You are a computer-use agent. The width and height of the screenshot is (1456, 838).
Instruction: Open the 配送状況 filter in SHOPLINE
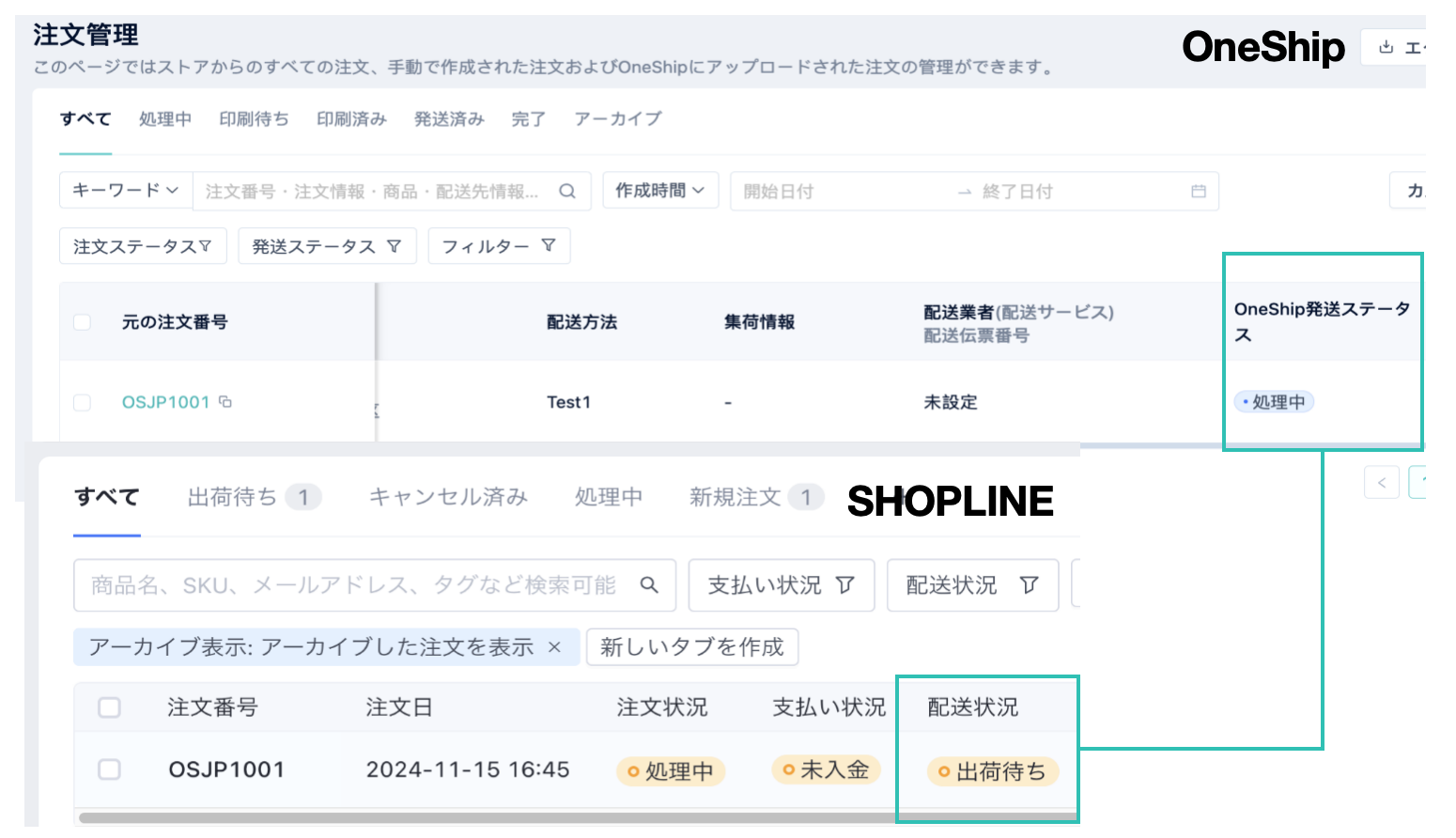972,585
